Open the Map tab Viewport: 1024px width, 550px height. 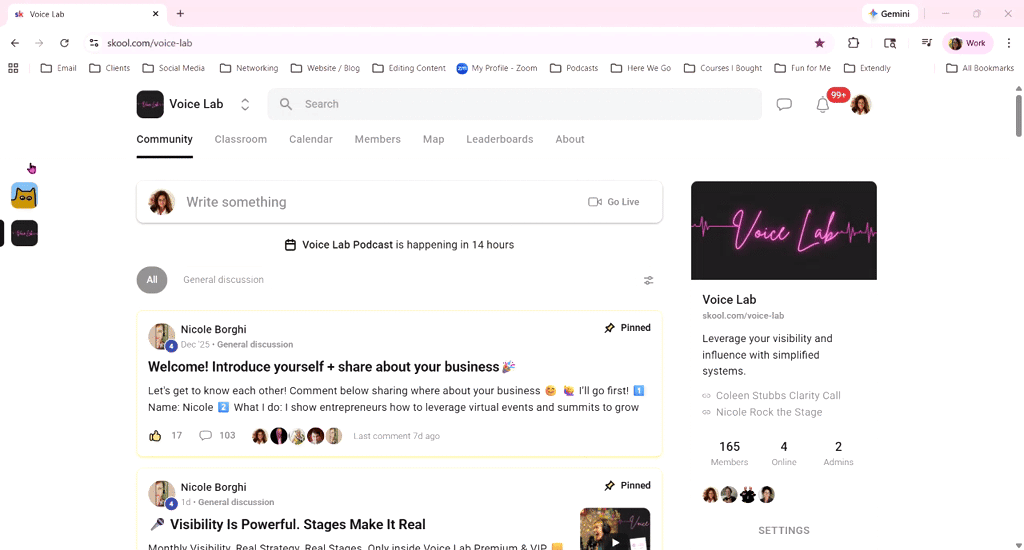(x=434, y=139)
